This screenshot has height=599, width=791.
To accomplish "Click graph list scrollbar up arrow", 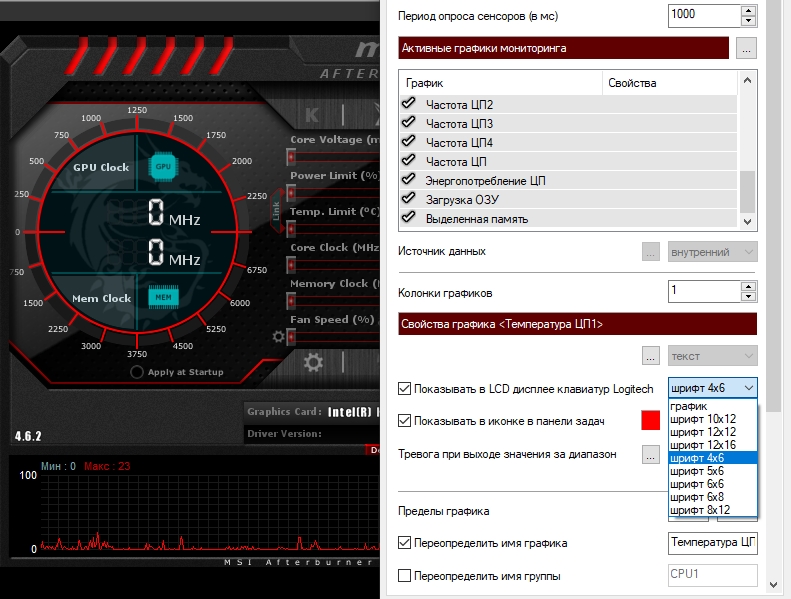I will 748,81.
